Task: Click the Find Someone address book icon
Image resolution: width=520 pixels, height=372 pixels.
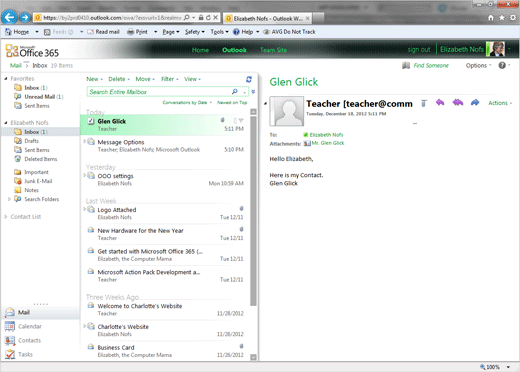Action: coord(406,65)
